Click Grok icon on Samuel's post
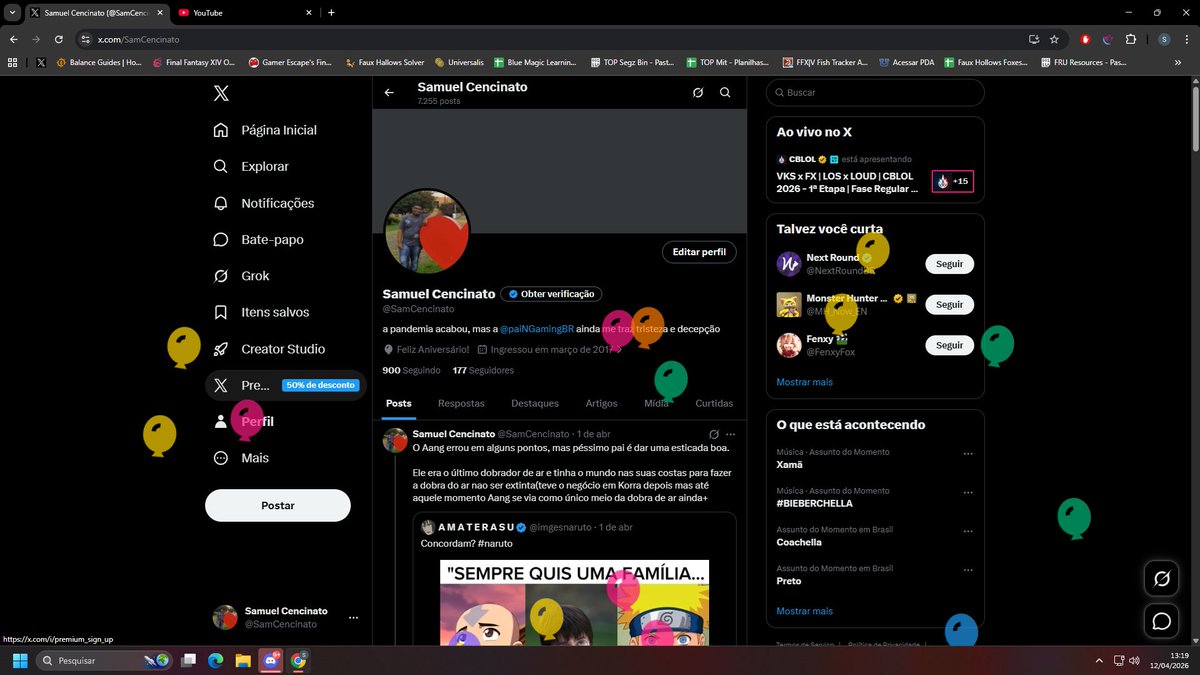Image resolution: width=1200 pixels, height=675 pixels. (714, 434)
